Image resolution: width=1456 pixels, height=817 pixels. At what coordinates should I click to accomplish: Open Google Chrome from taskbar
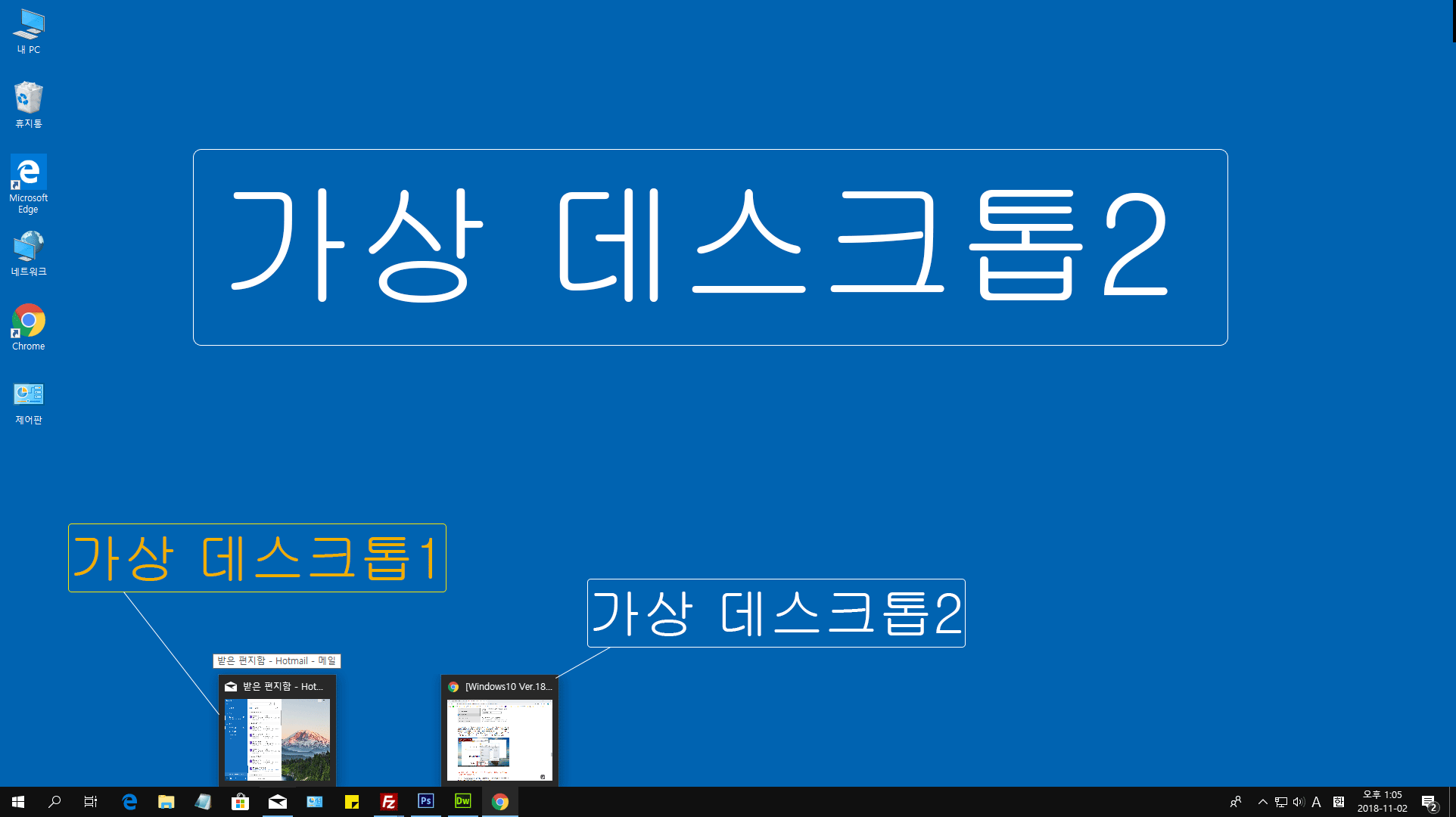point(499,801)
